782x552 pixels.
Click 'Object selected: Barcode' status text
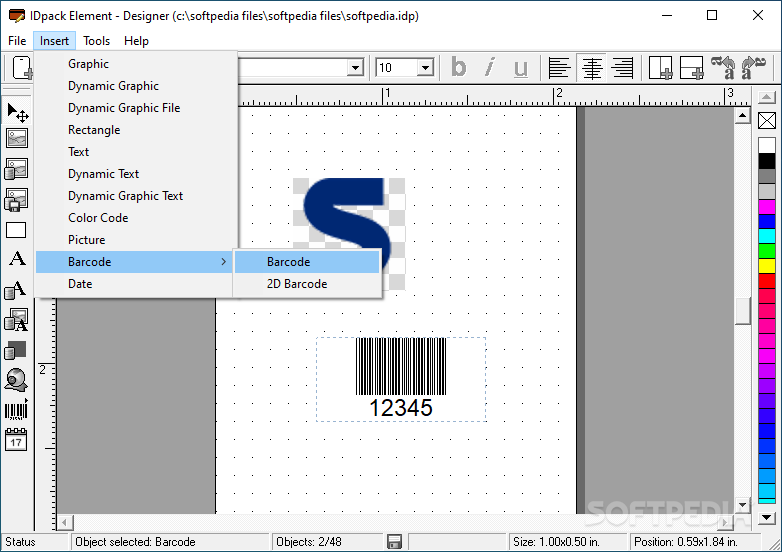pos(135,542)
